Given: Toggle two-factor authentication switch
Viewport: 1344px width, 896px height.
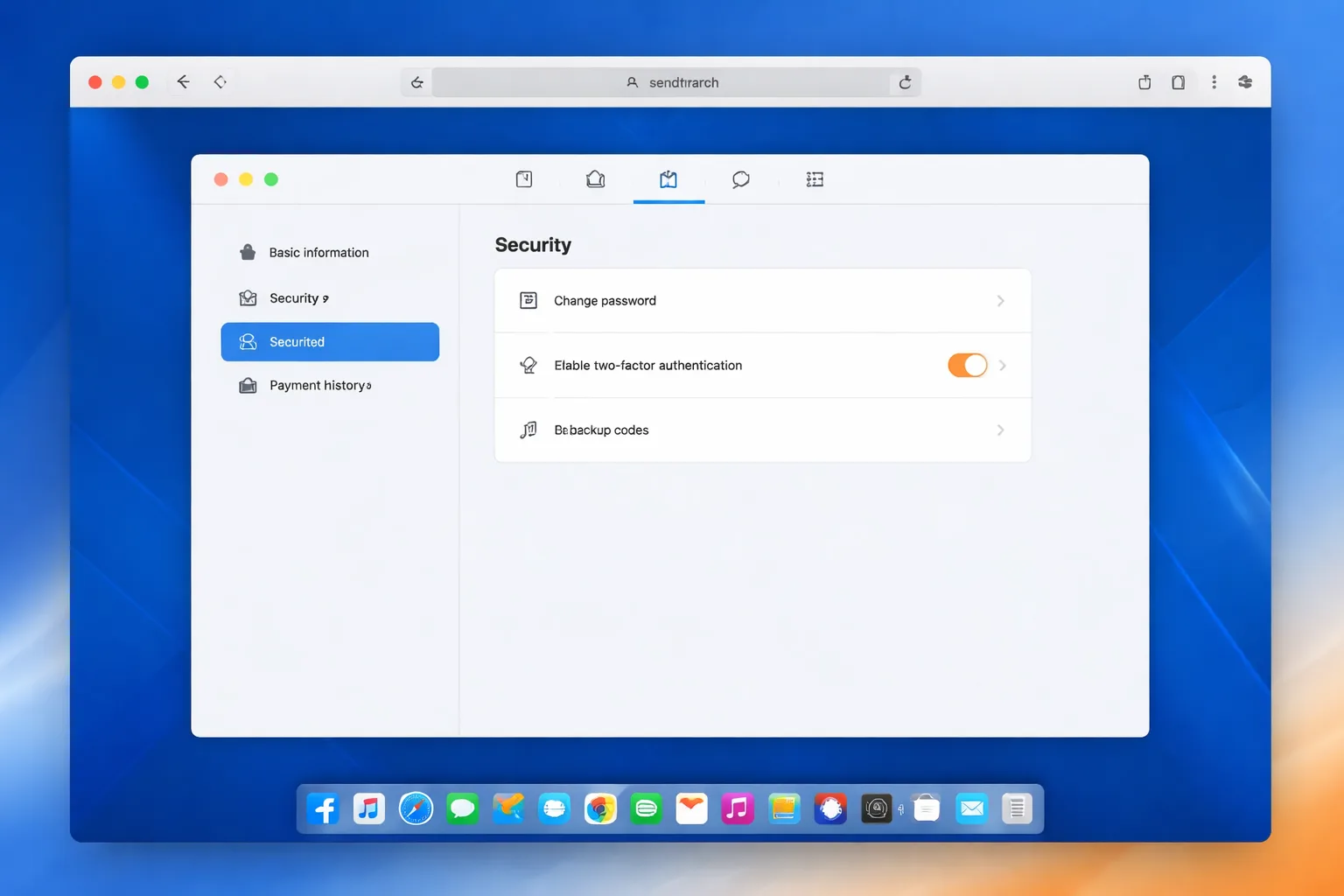Looking at the screenshot, I should tap(967, 365).
